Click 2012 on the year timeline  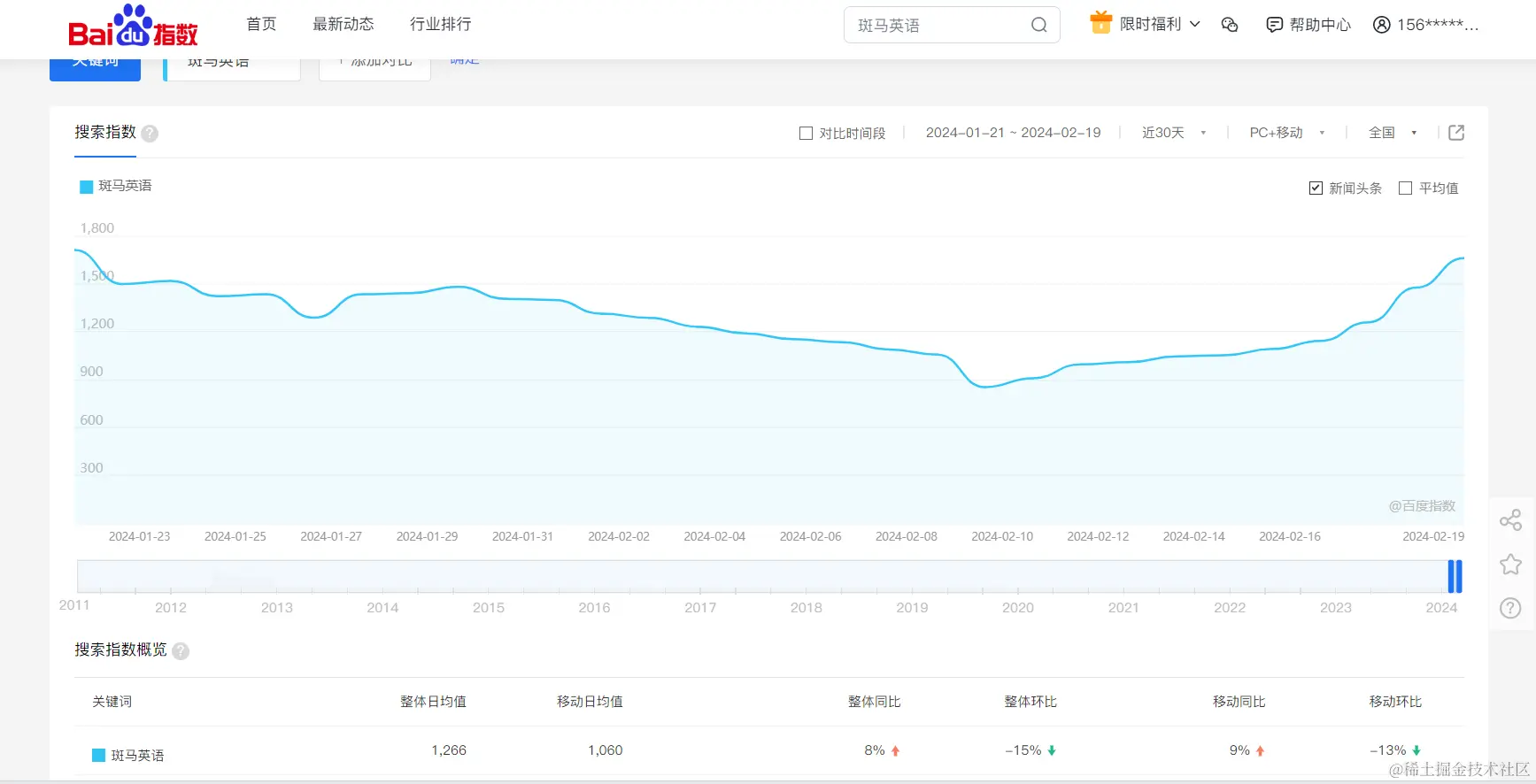click(x=171, y=607)
